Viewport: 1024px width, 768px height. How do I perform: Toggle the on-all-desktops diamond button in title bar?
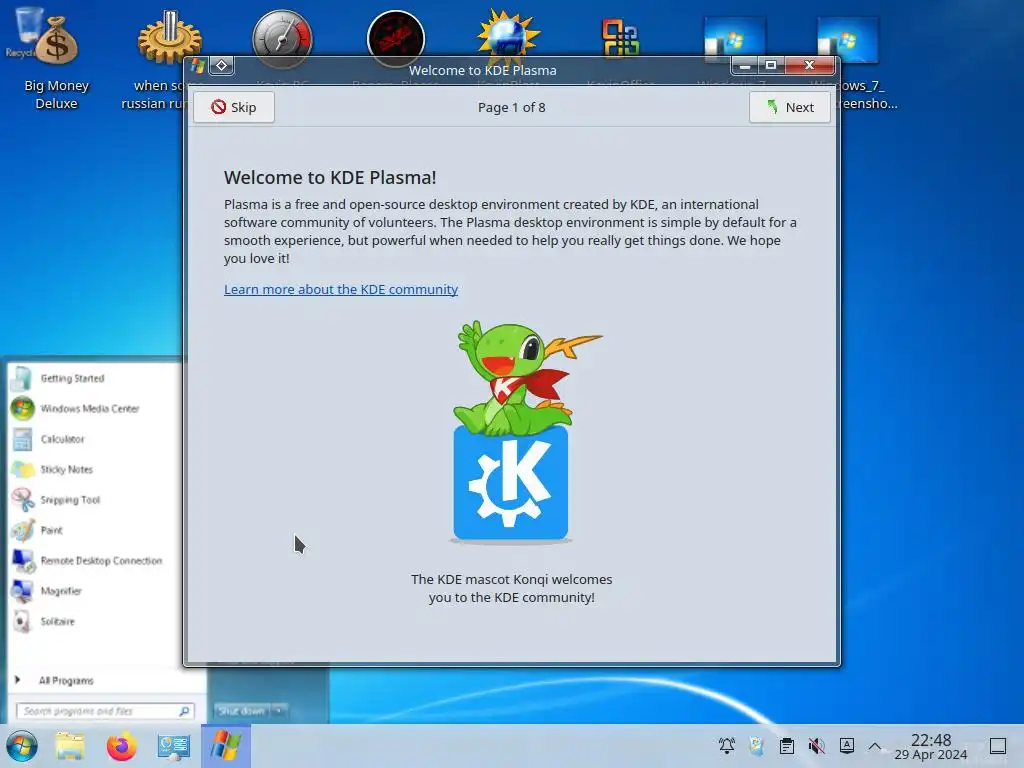coord(221,65)
